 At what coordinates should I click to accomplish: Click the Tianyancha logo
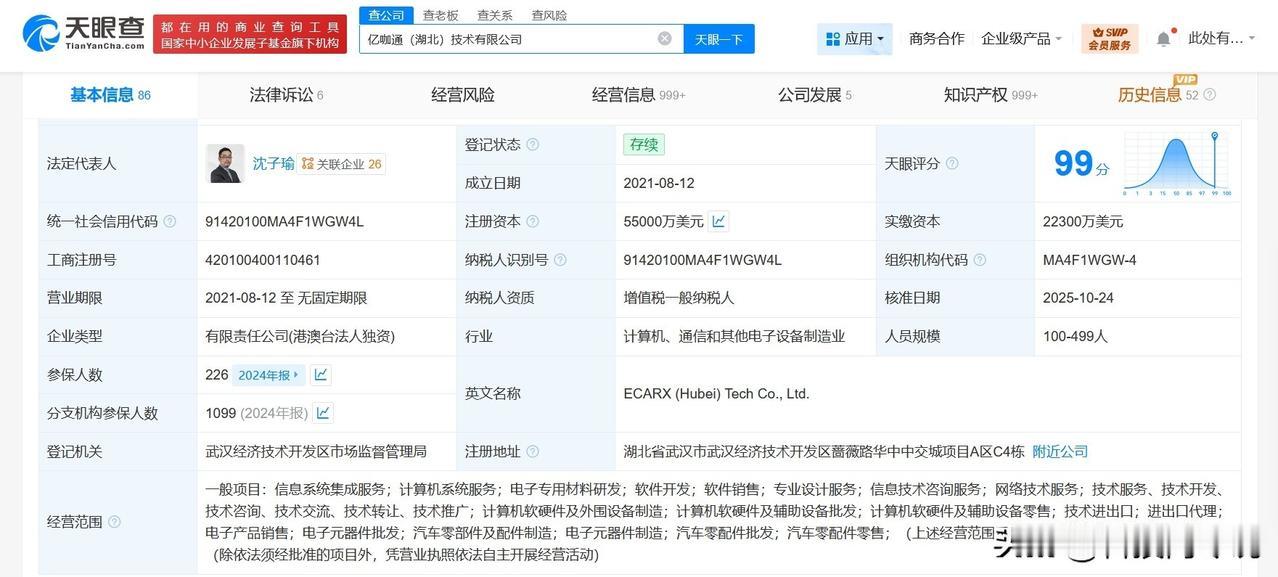[x=83, y=33]
